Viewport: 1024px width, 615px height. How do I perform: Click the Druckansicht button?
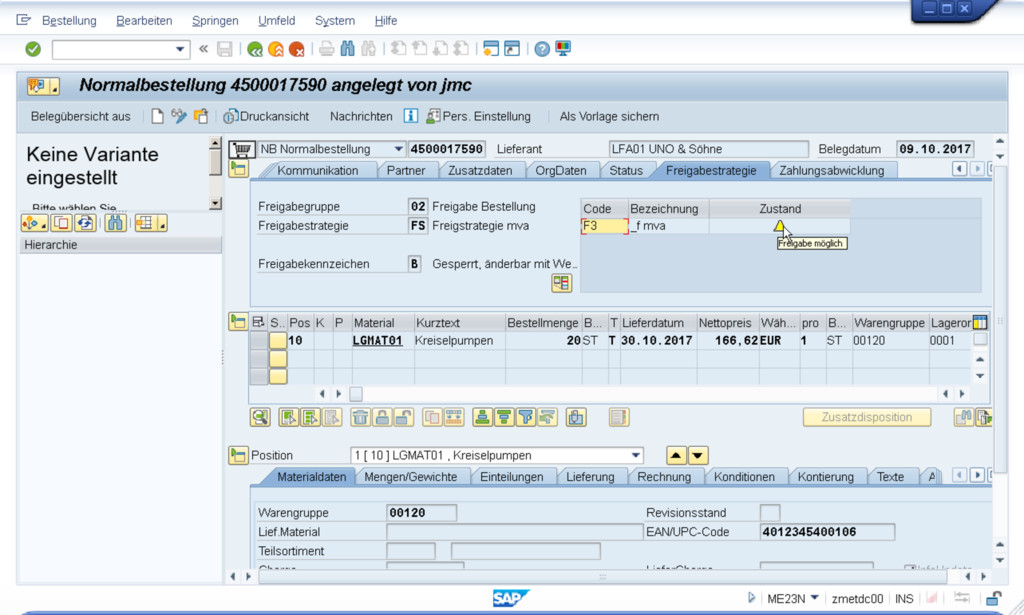pos(267,116)
